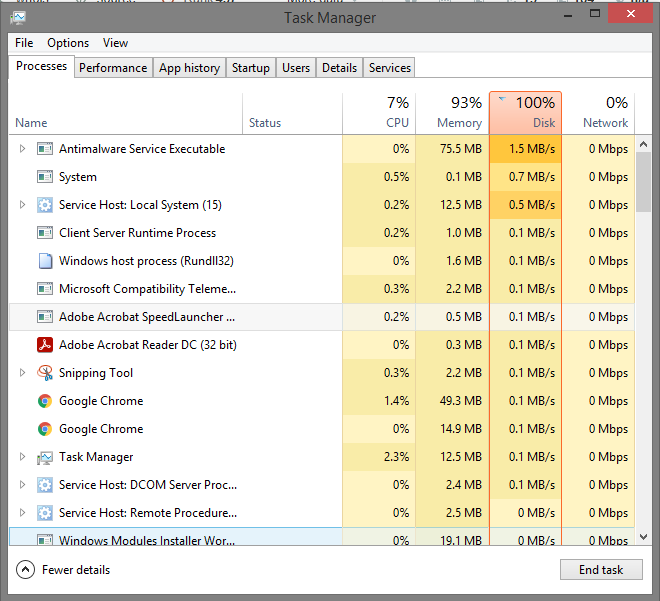Click the 1.4% CPU value for Google Chrome

(396, 401)
